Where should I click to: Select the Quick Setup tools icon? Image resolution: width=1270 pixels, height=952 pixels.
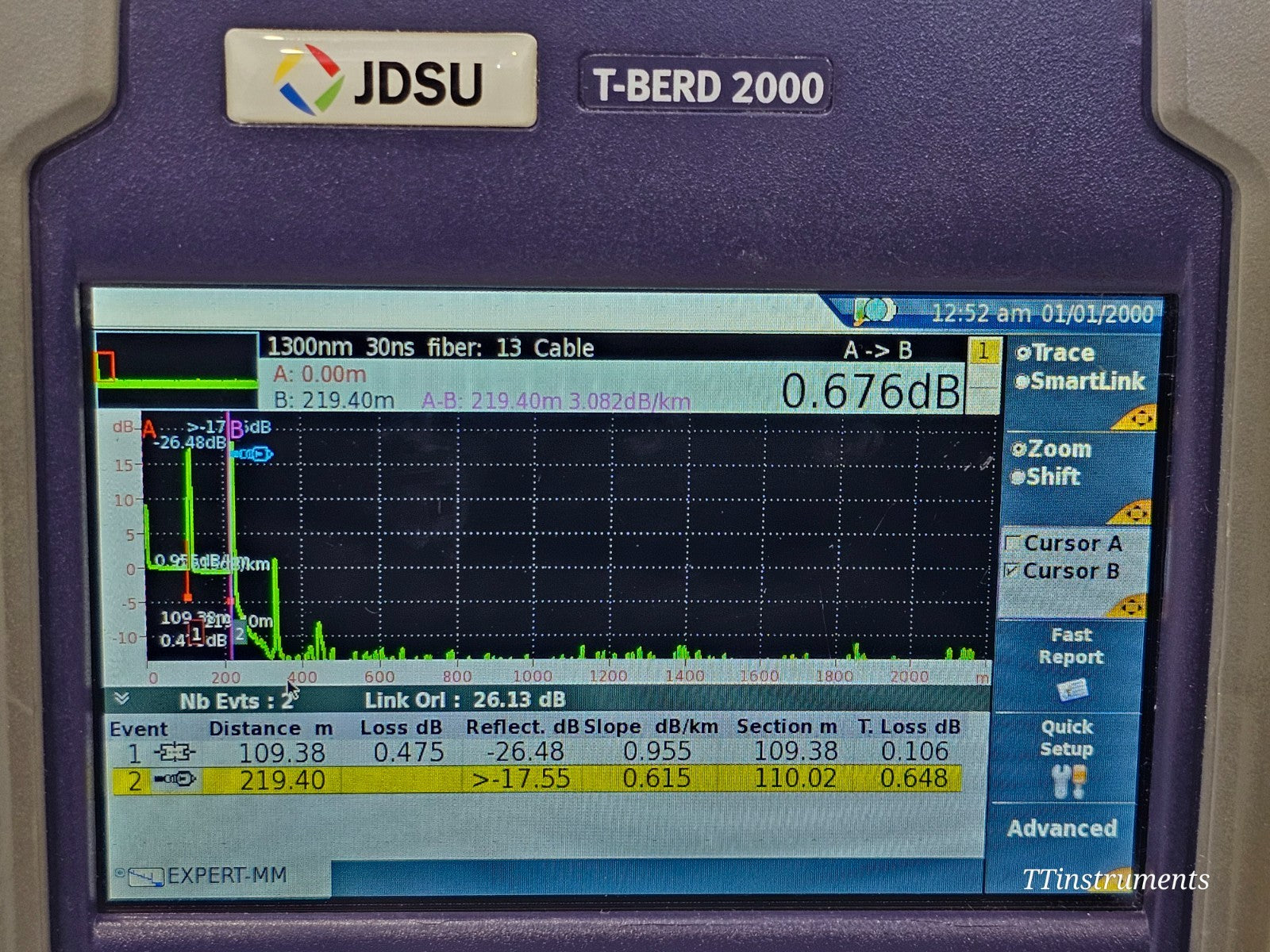point(1069,780)
